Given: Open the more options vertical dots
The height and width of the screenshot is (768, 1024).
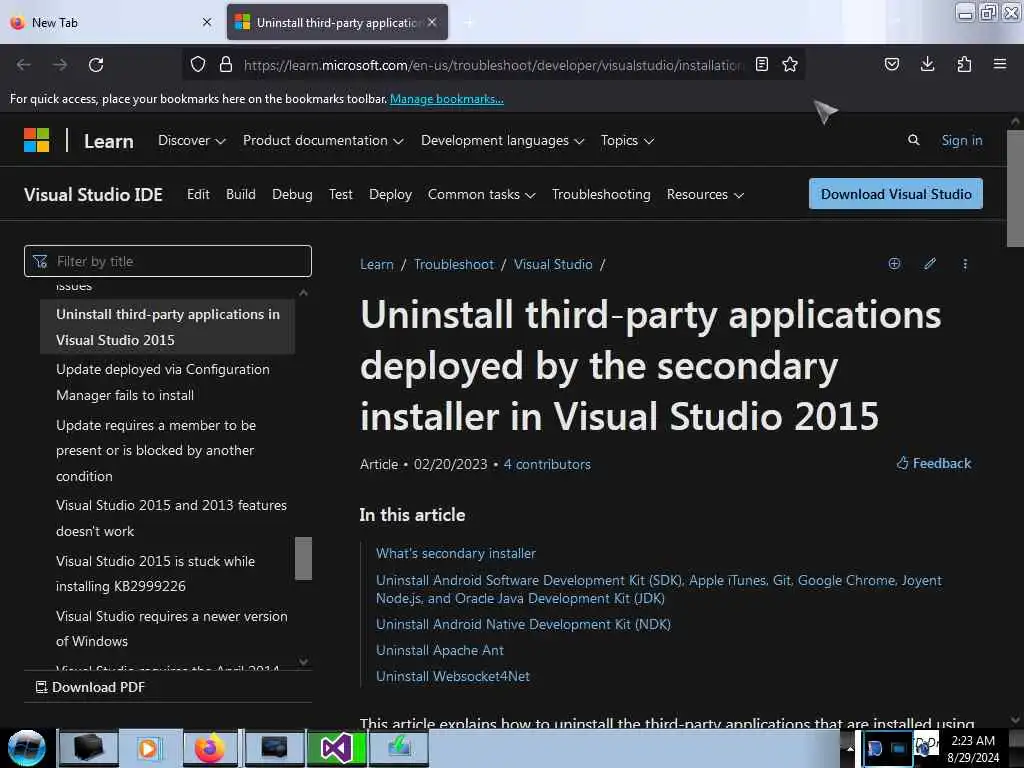Looking at the screenshot, I should coord(965,264).
